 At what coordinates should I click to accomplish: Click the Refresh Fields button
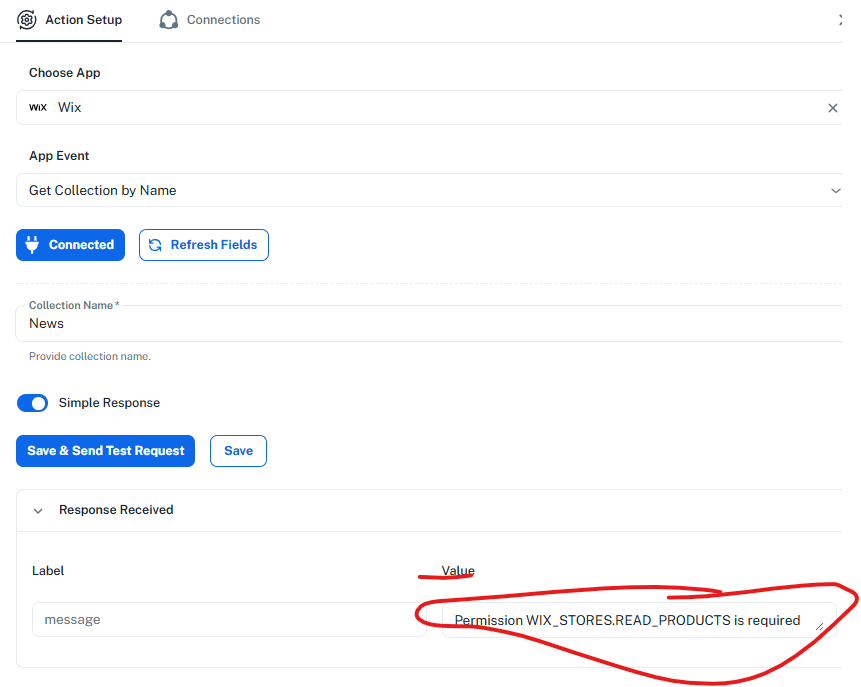(204, 245)
